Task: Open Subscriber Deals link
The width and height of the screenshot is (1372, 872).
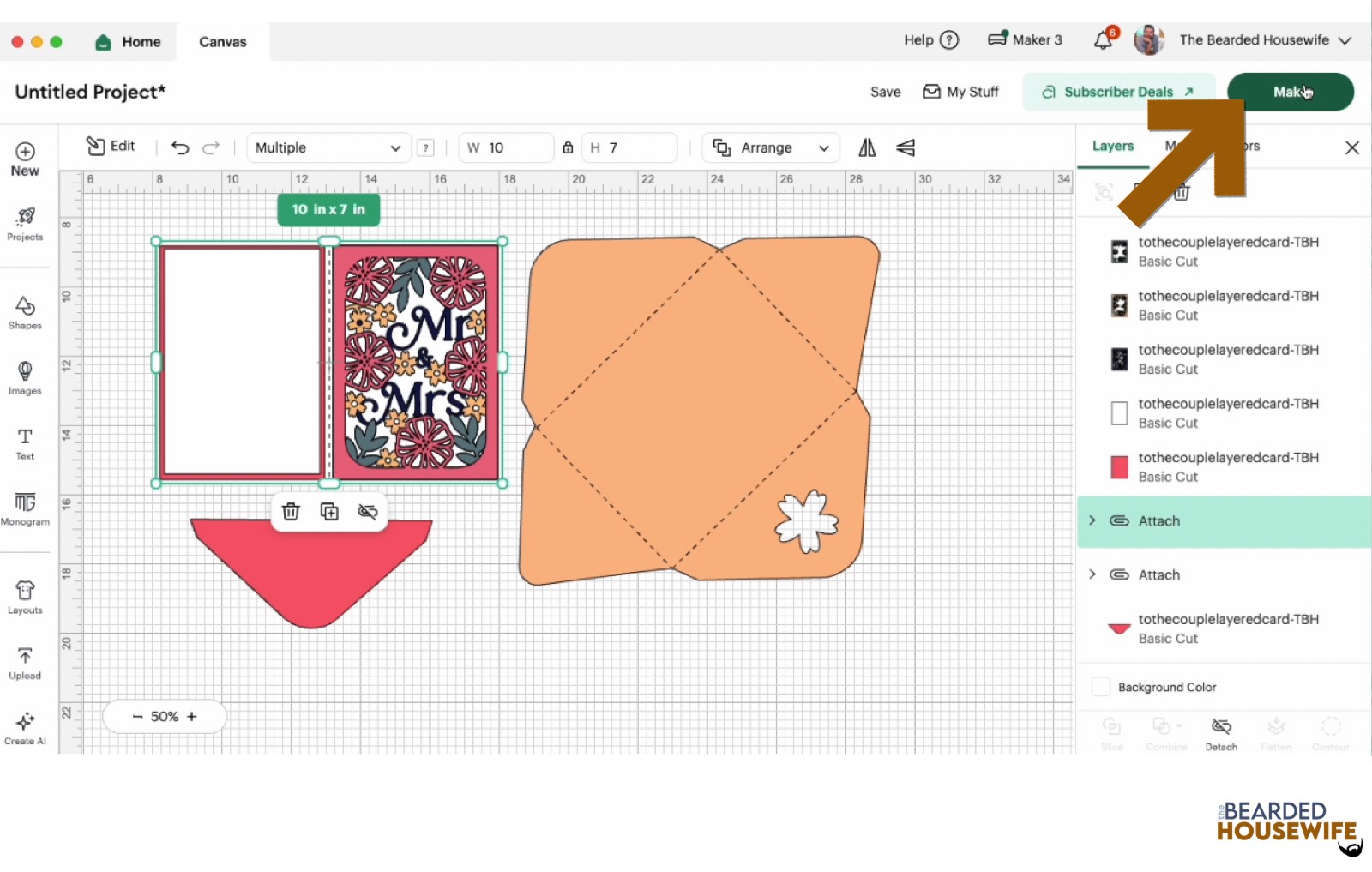Action: pyautogui.click(x=1118, y=92)
